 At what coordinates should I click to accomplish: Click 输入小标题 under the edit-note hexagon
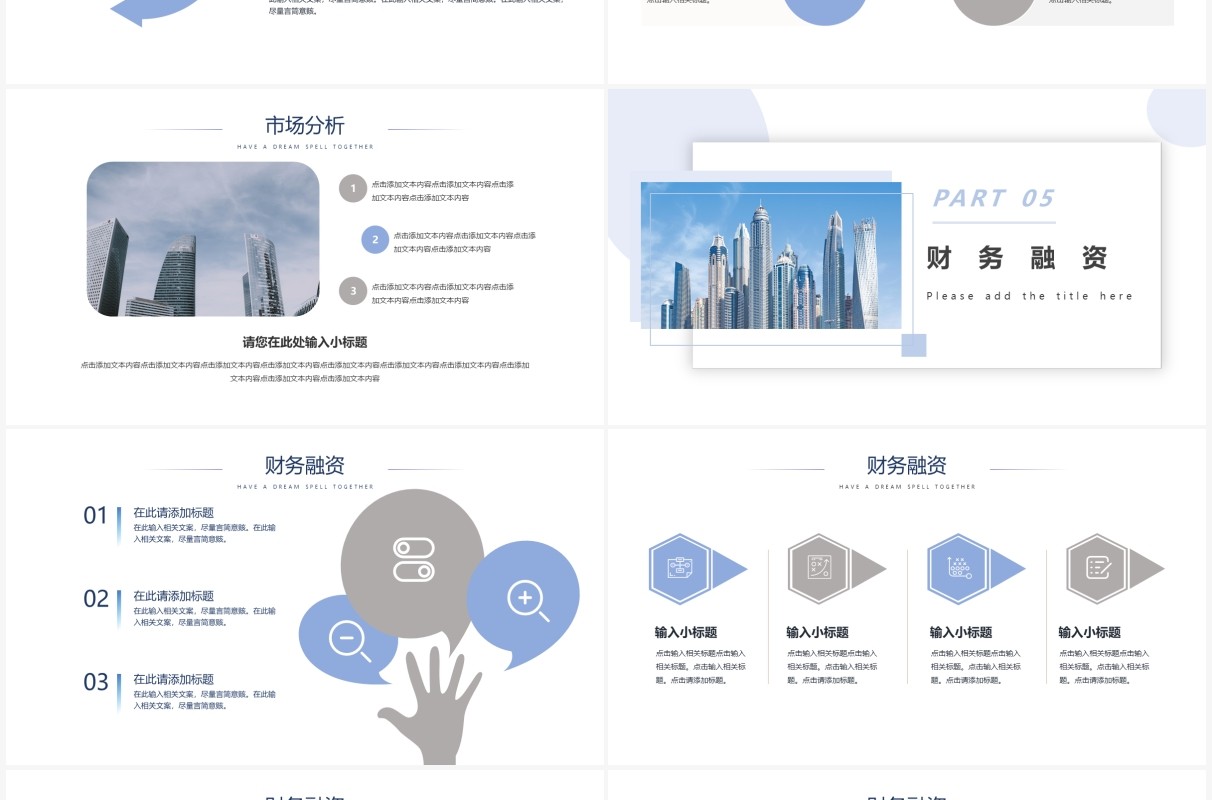[x=1090, y=632]
